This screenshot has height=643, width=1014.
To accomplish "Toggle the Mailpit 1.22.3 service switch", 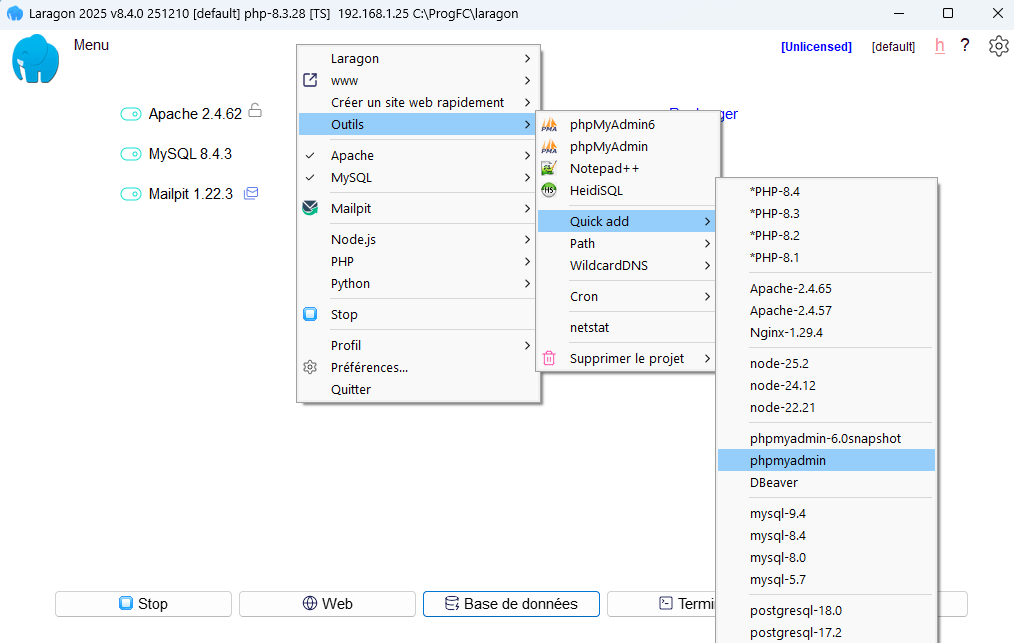I will 131,193.
